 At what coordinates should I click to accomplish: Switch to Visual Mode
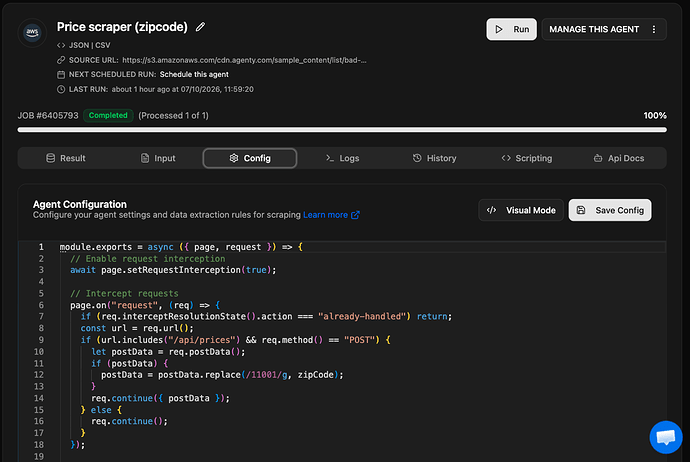521,210
